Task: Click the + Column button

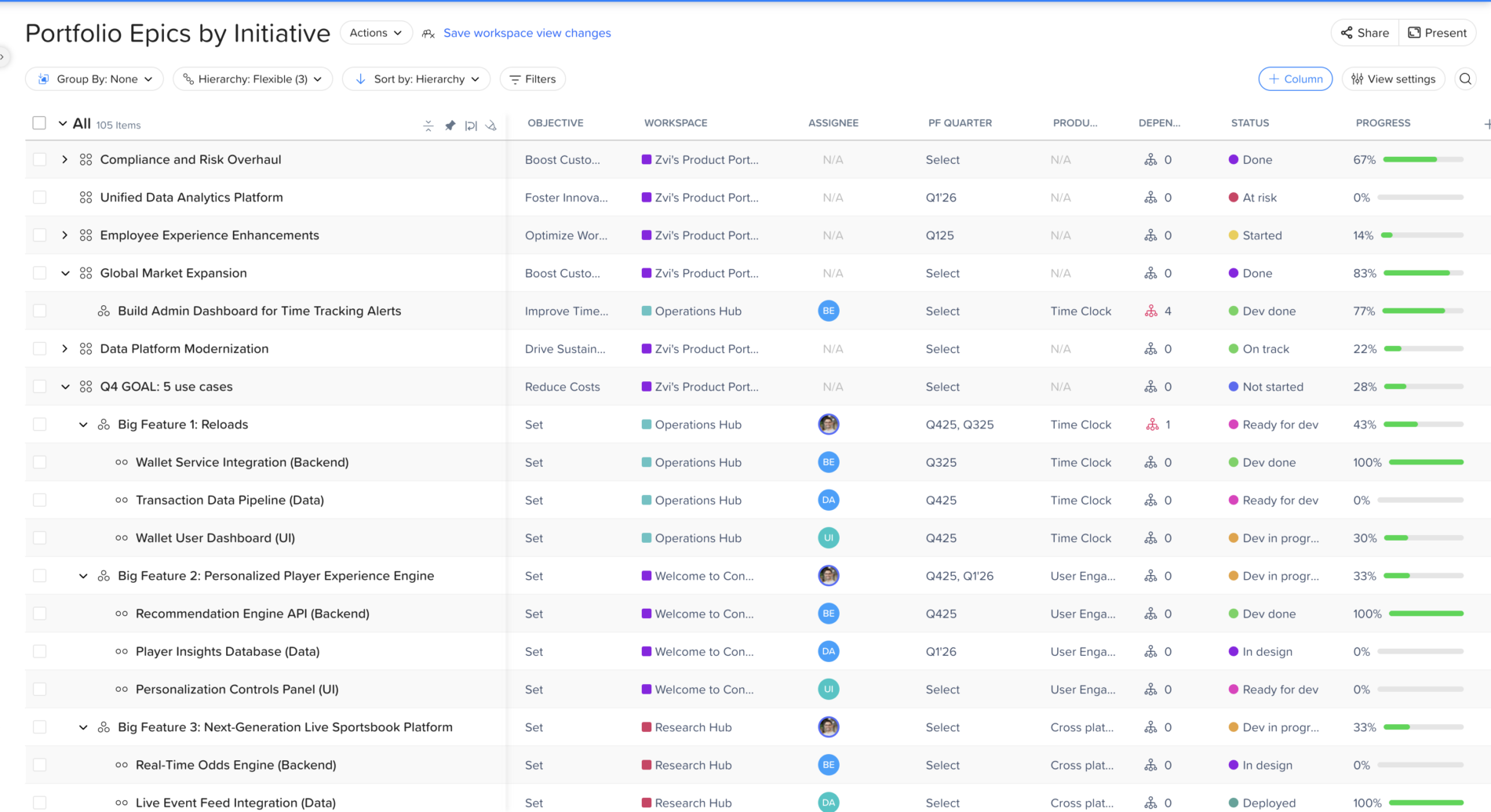Action: [1296, 79]
